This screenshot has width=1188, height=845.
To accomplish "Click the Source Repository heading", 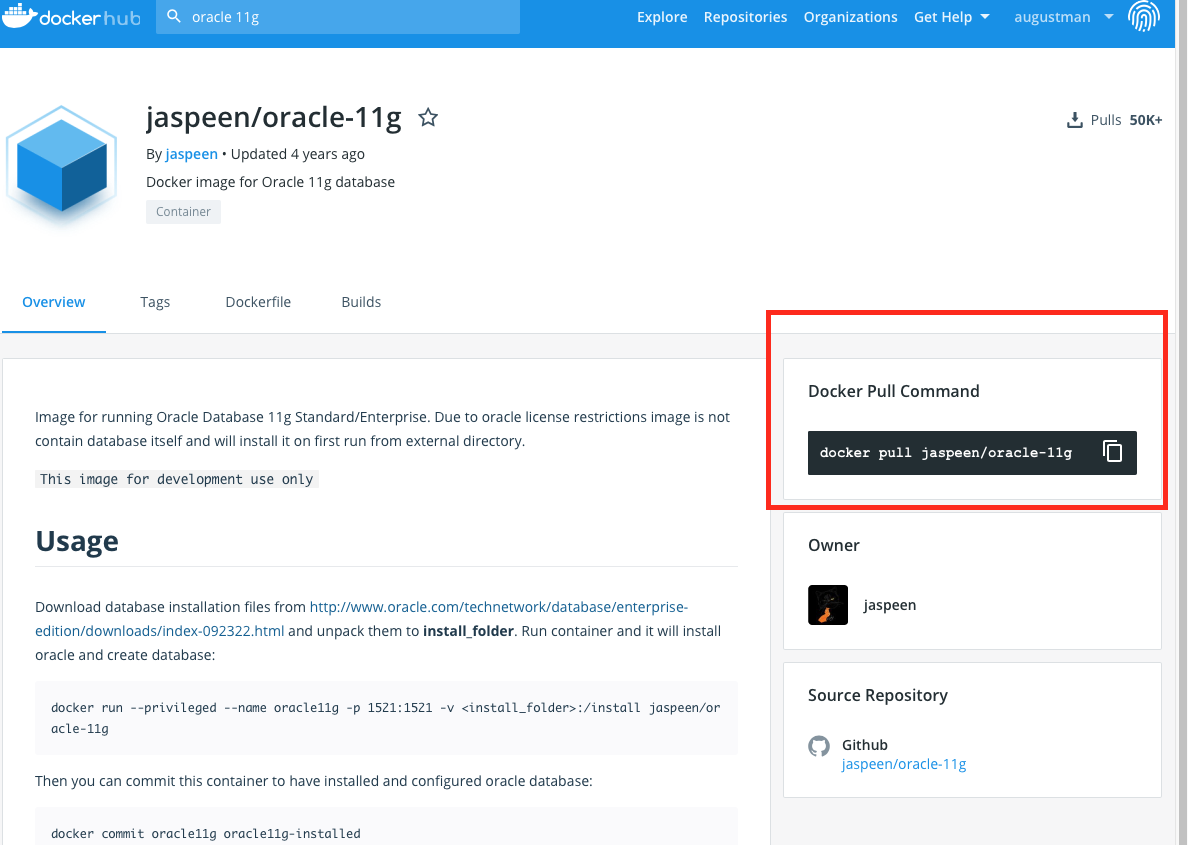I will [877, 695].
